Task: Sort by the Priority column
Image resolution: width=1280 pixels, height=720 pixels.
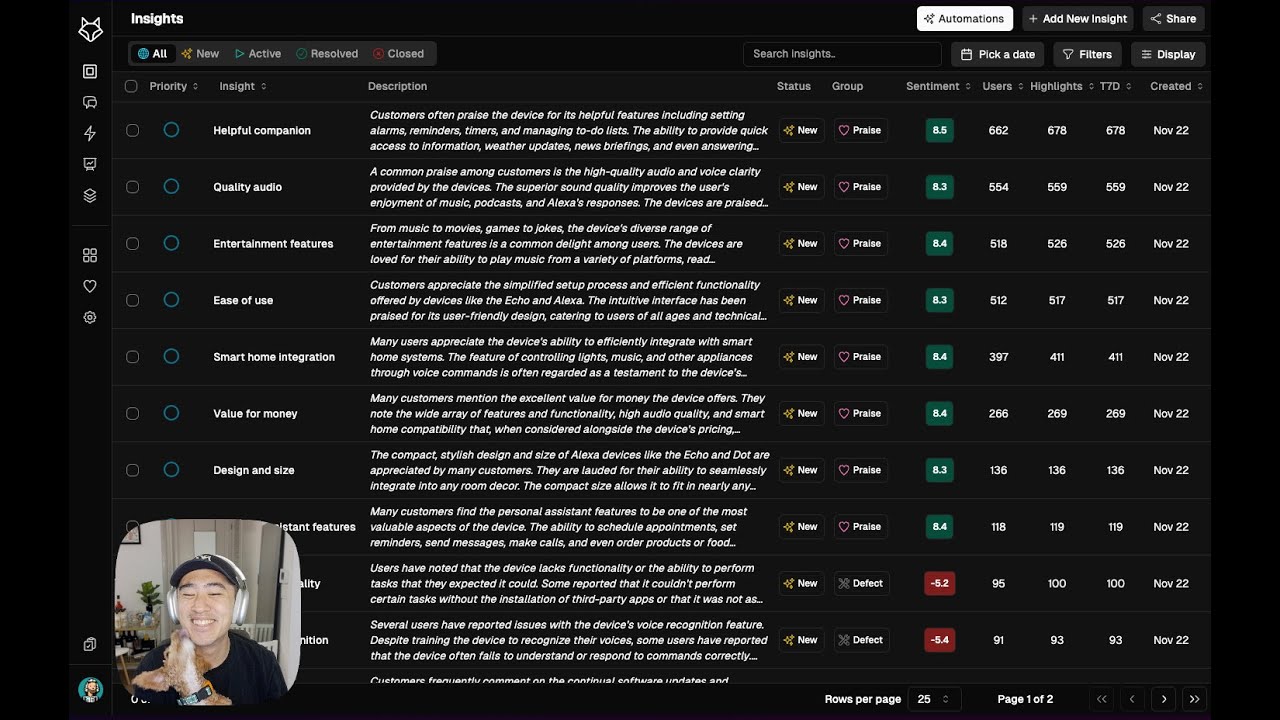Action: tap(173, 86)
